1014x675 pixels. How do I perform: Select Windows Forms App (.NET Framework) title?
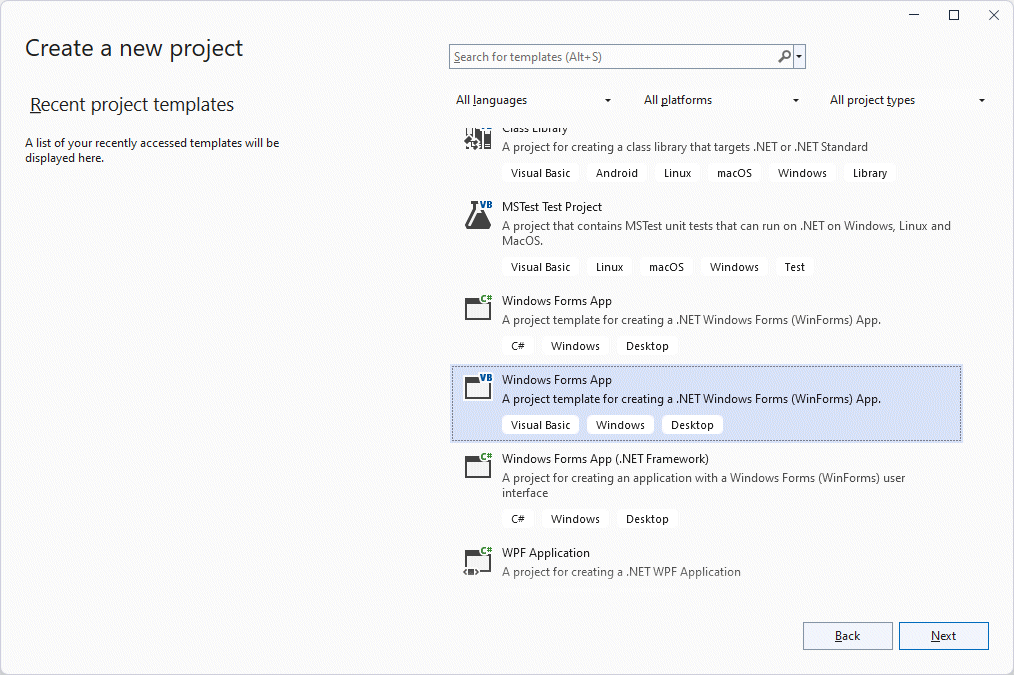pos(605,459)
